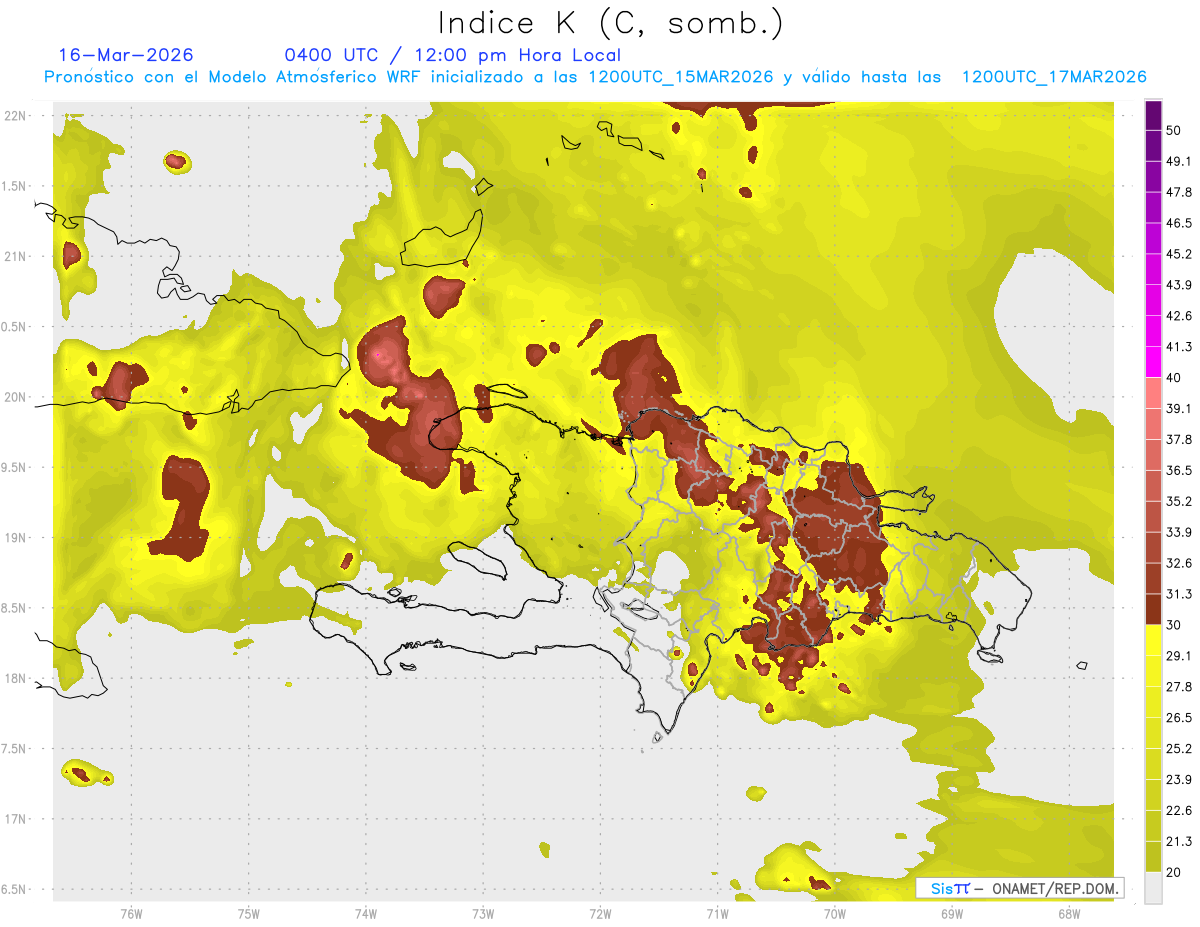This screenshot has height=927, width=1200.
Task: Select the "16-Mar-2026" date label
Action: pyautogui.click(x=126, y=55)
